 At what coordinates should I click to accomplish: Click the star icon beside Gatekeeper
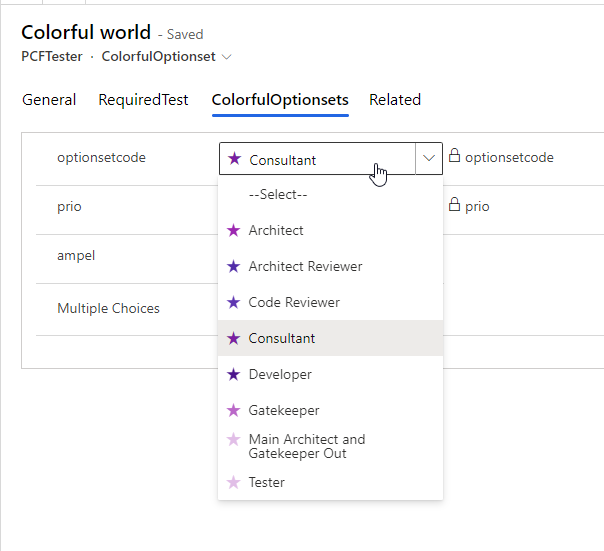234,410
